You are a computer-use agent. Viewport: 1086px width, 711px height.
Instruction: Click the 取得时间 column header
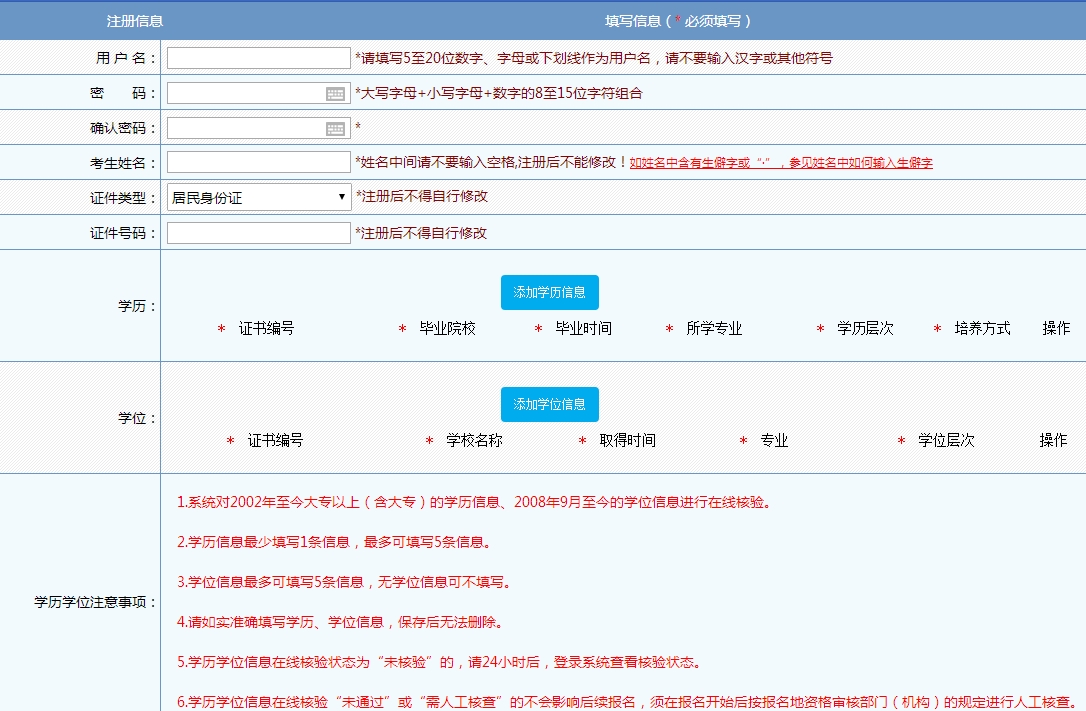coord(627,441)
